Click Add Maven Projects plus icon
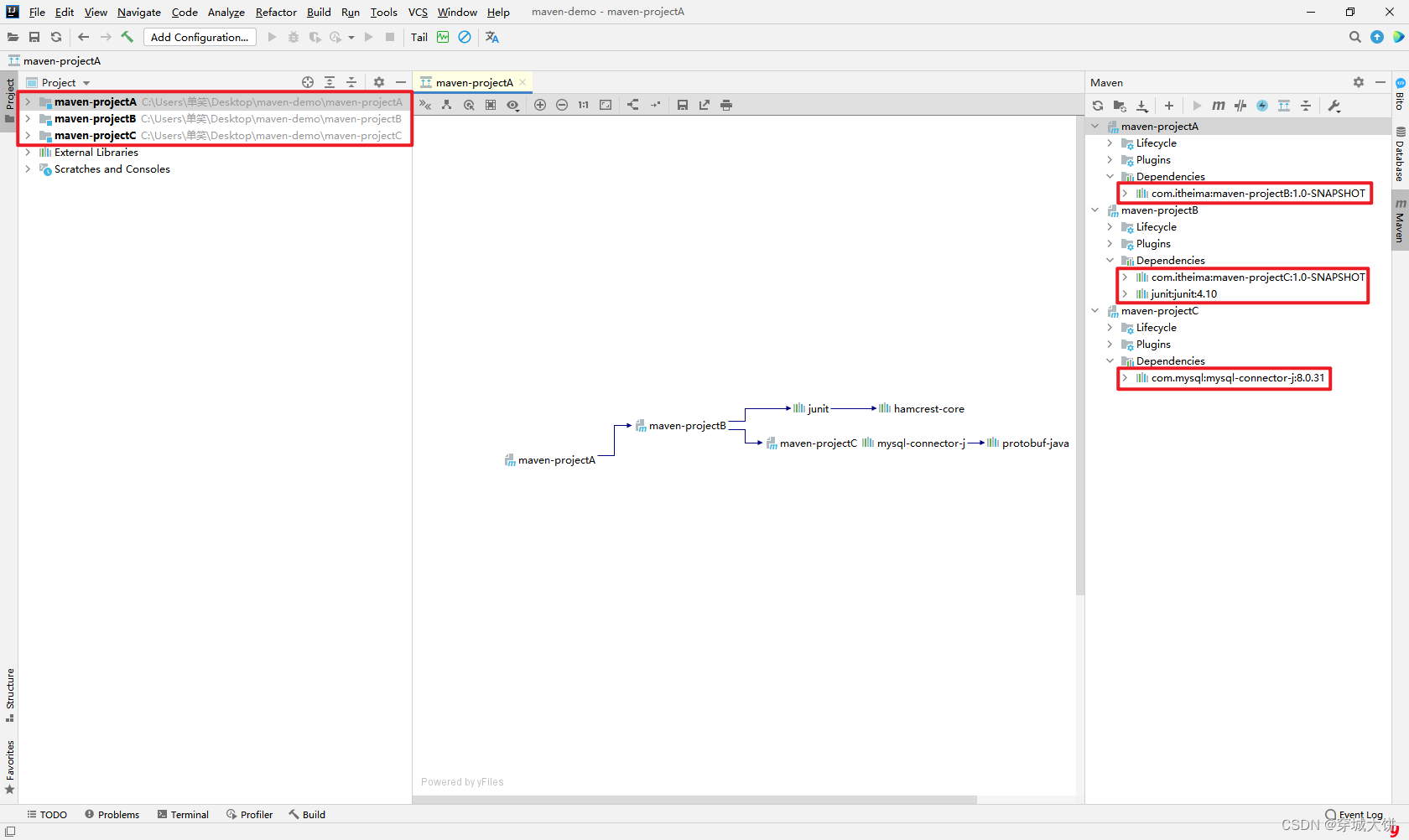Image resolution: width=1409 pixels, height=840 pixels. tap(1169, 106)
